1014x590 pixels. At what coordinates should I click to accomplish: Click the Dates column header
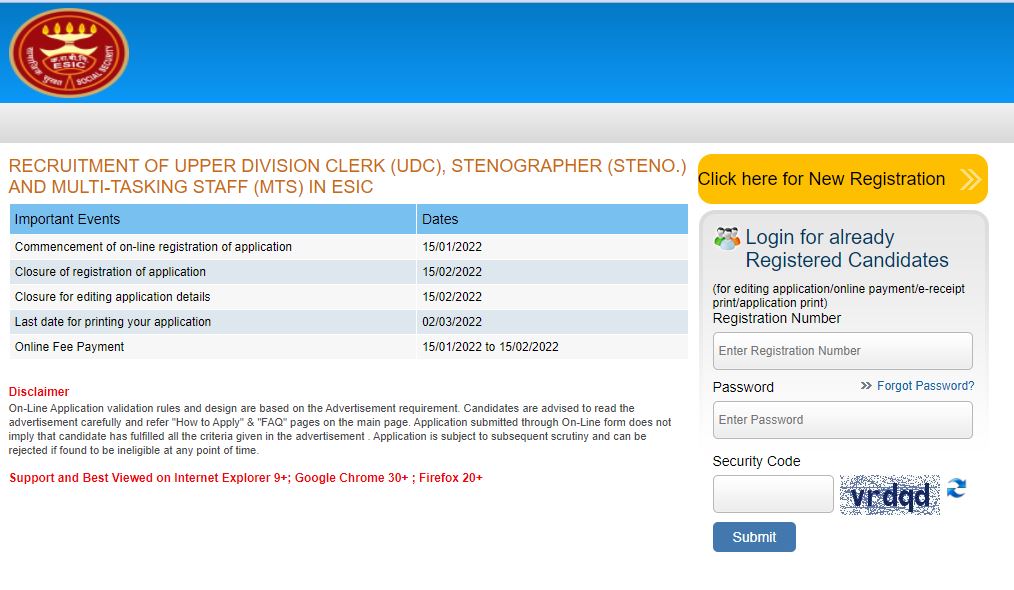tap(552, 219)
